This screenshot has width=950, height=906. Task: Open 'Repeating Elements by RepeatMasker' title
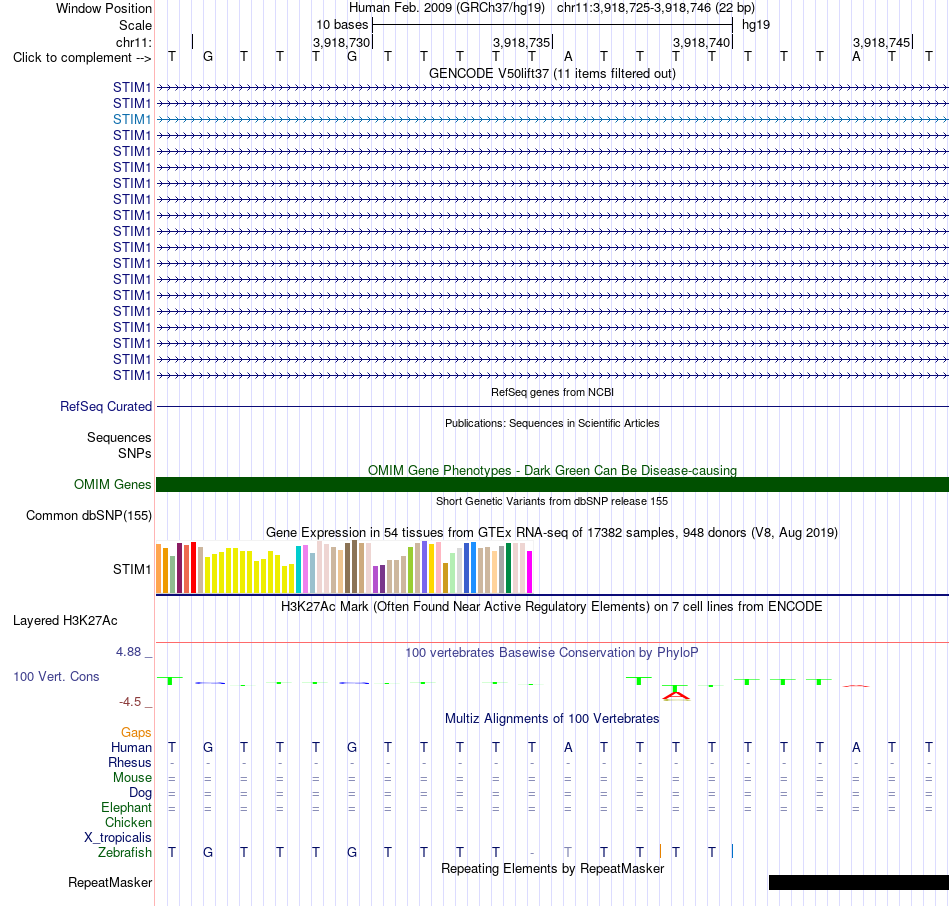pyautogui.click(x=552, y=869)
